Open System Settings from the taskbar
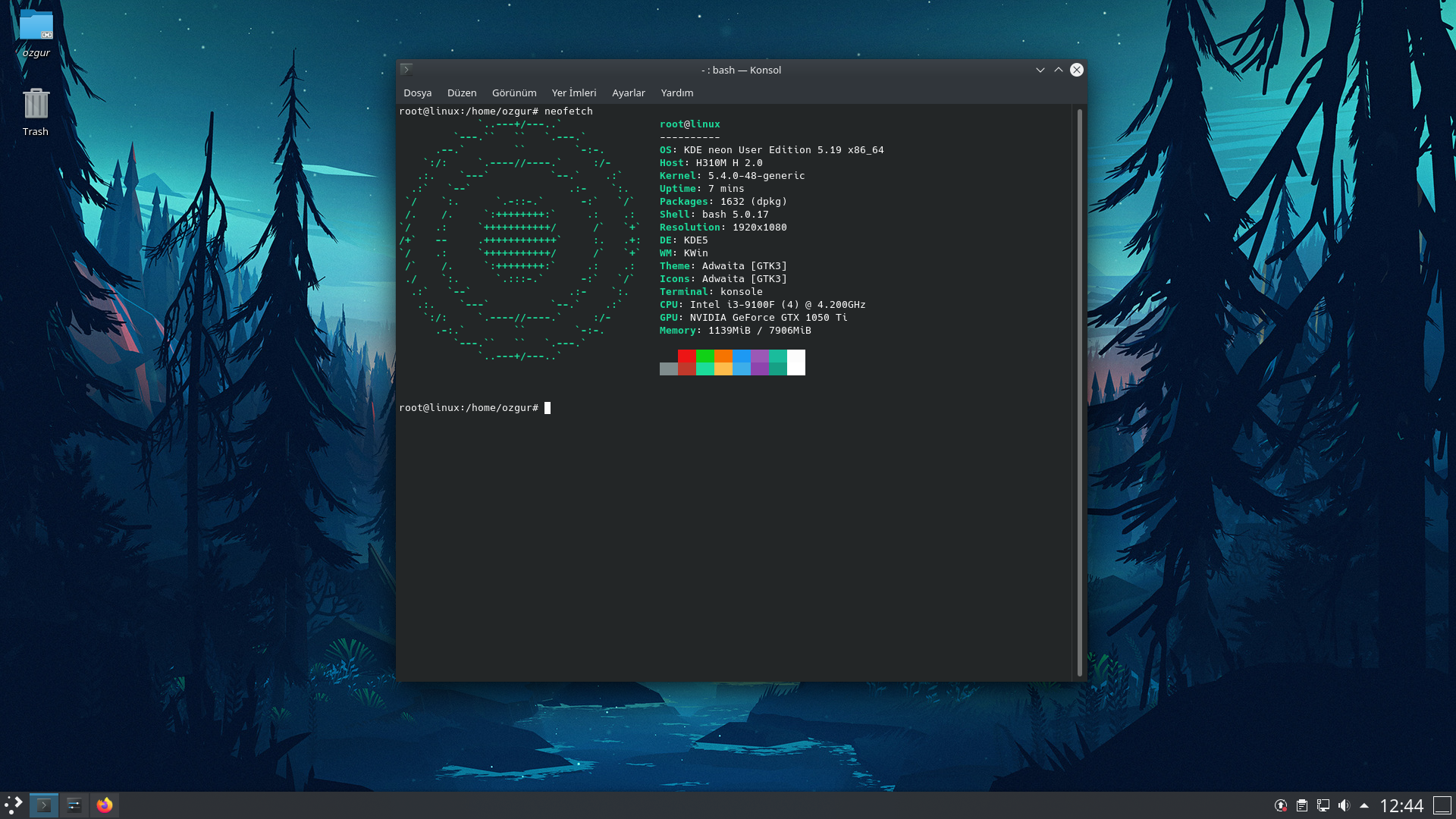1456x819 pixels. tap(74, 805)
